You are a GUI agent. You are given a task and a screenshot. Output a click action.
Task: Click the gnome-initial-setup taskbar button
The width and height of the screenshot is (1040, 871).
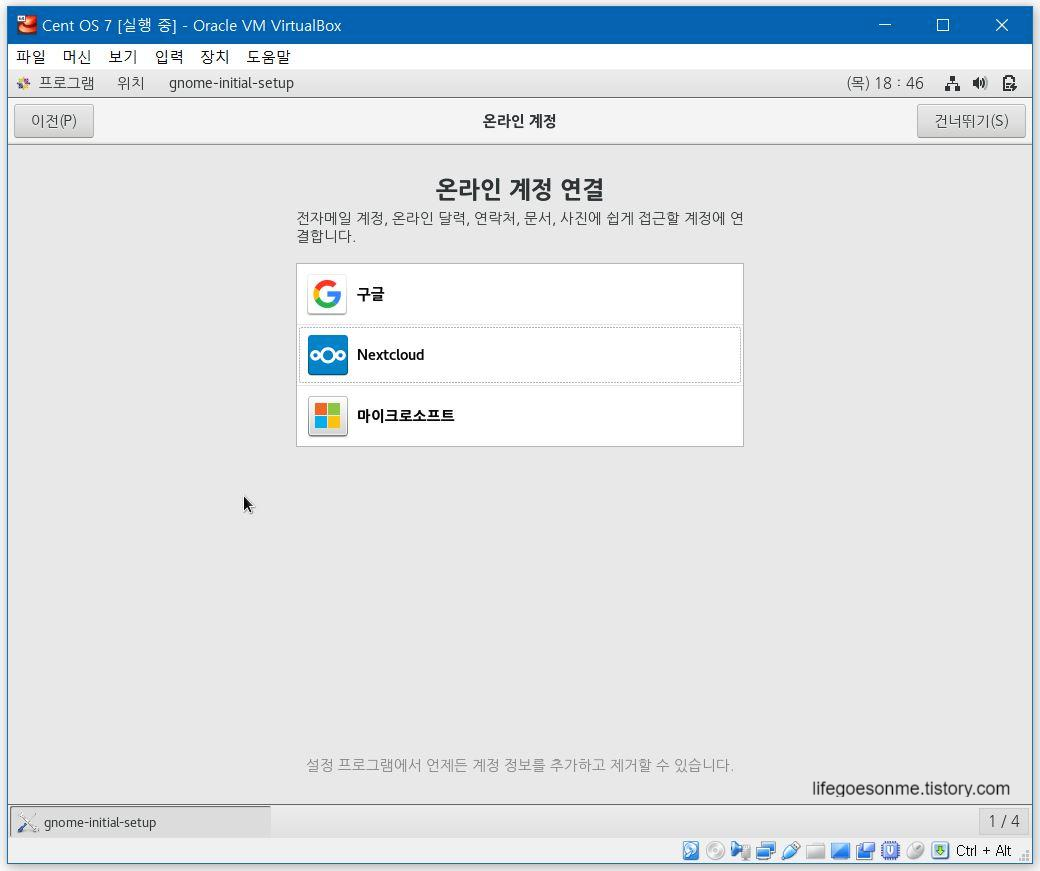point(141,823)
